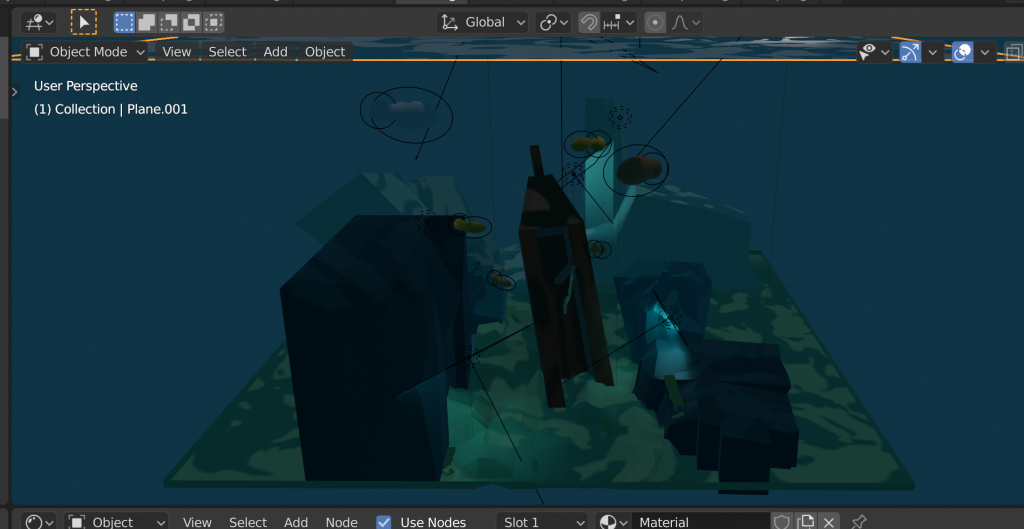
Task: Open the shader editor type dropdown at bottom-left
Action: (39, 522)
